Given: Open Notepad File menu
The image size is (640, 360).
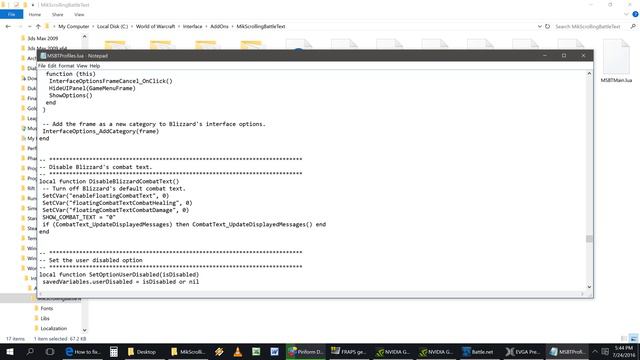Looking at the screenshot, I should [42, 66].
